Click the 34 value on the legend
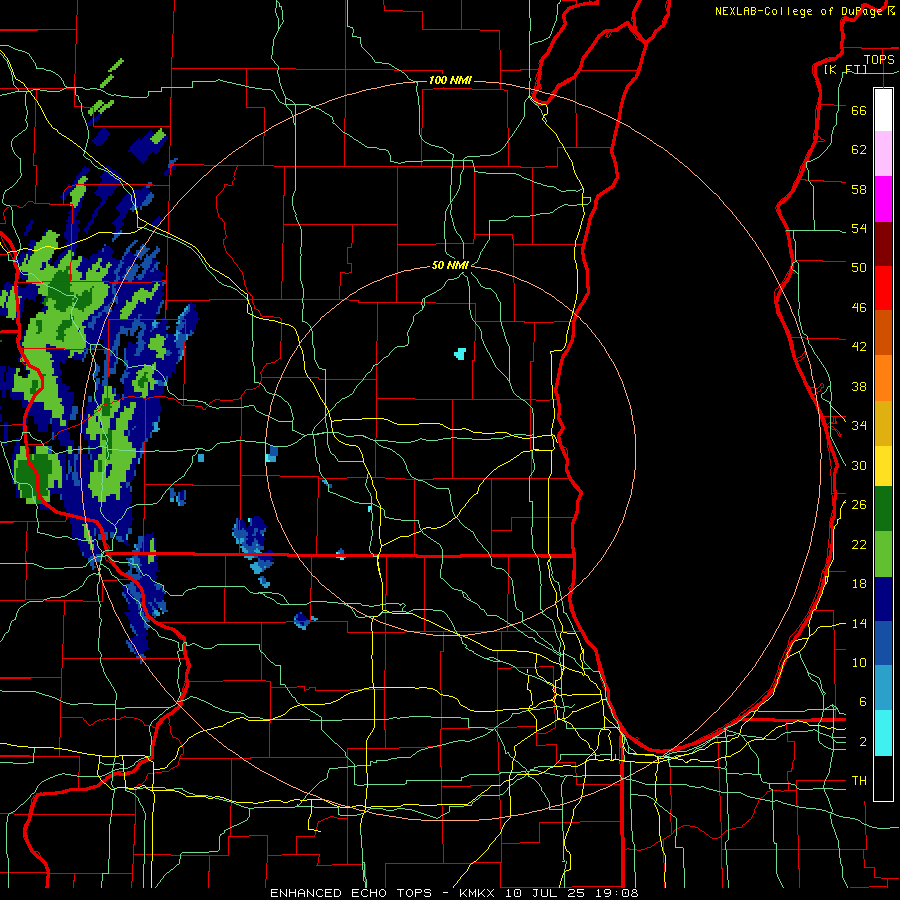 click(859, 426)
